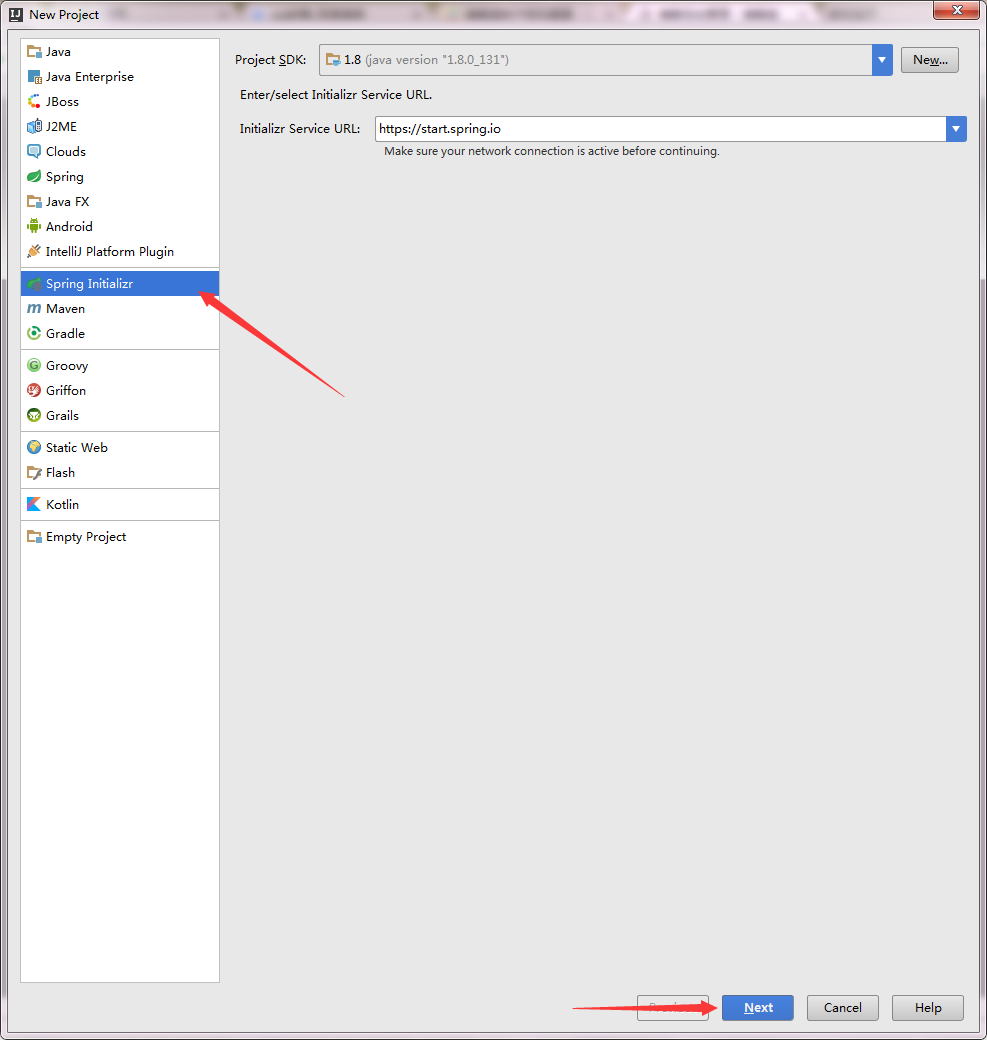987x1040 pixels.
Task: Click the Android robot icon
Action: (34, 227)
